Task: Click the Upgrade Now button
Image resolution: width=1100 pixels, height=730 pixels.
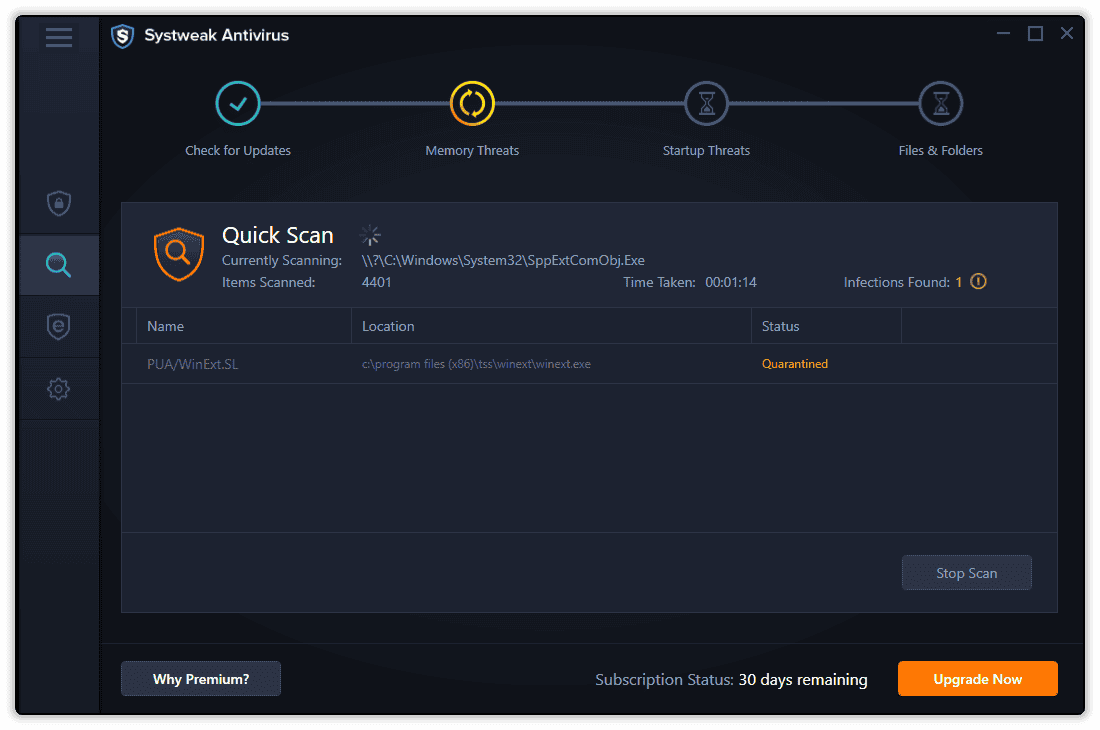Action: click(978, 679)
